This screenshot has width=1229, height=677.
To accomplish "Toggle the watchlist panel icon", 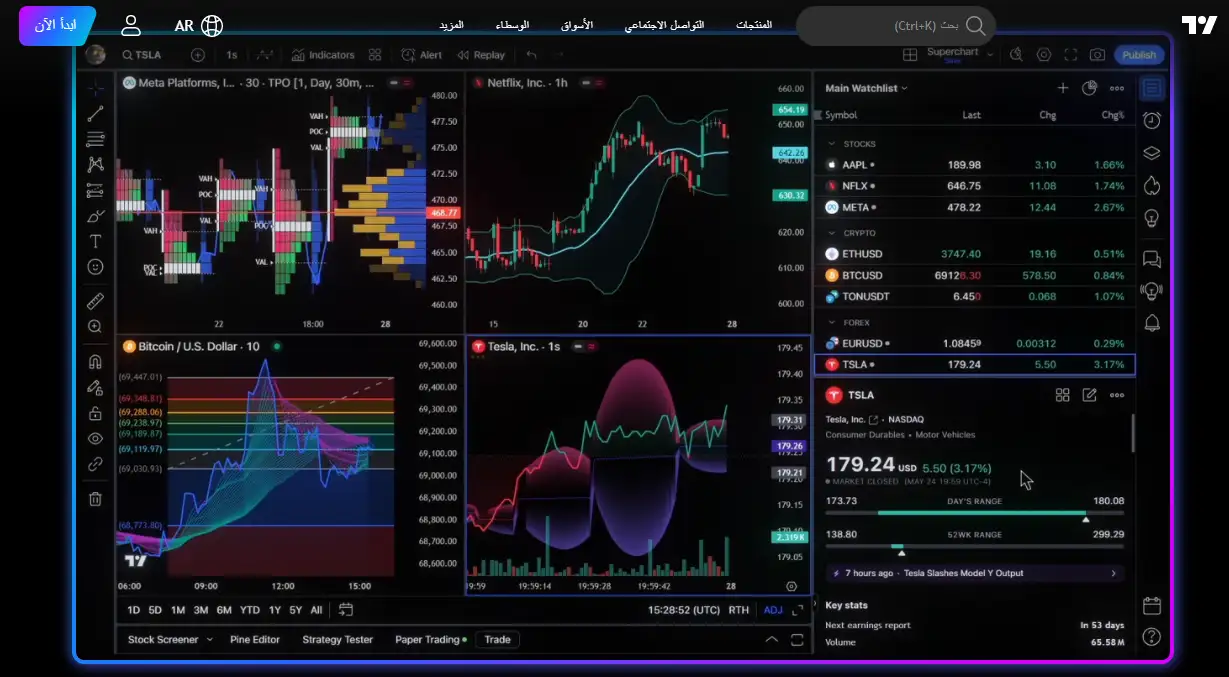I will pyautogui.click(x=1152, y=88).
